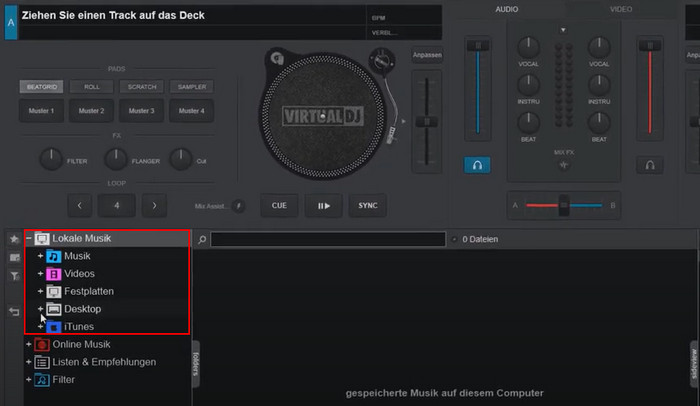Click the search input field
This screenshot has height=406, width=700.
coord(328,239)
